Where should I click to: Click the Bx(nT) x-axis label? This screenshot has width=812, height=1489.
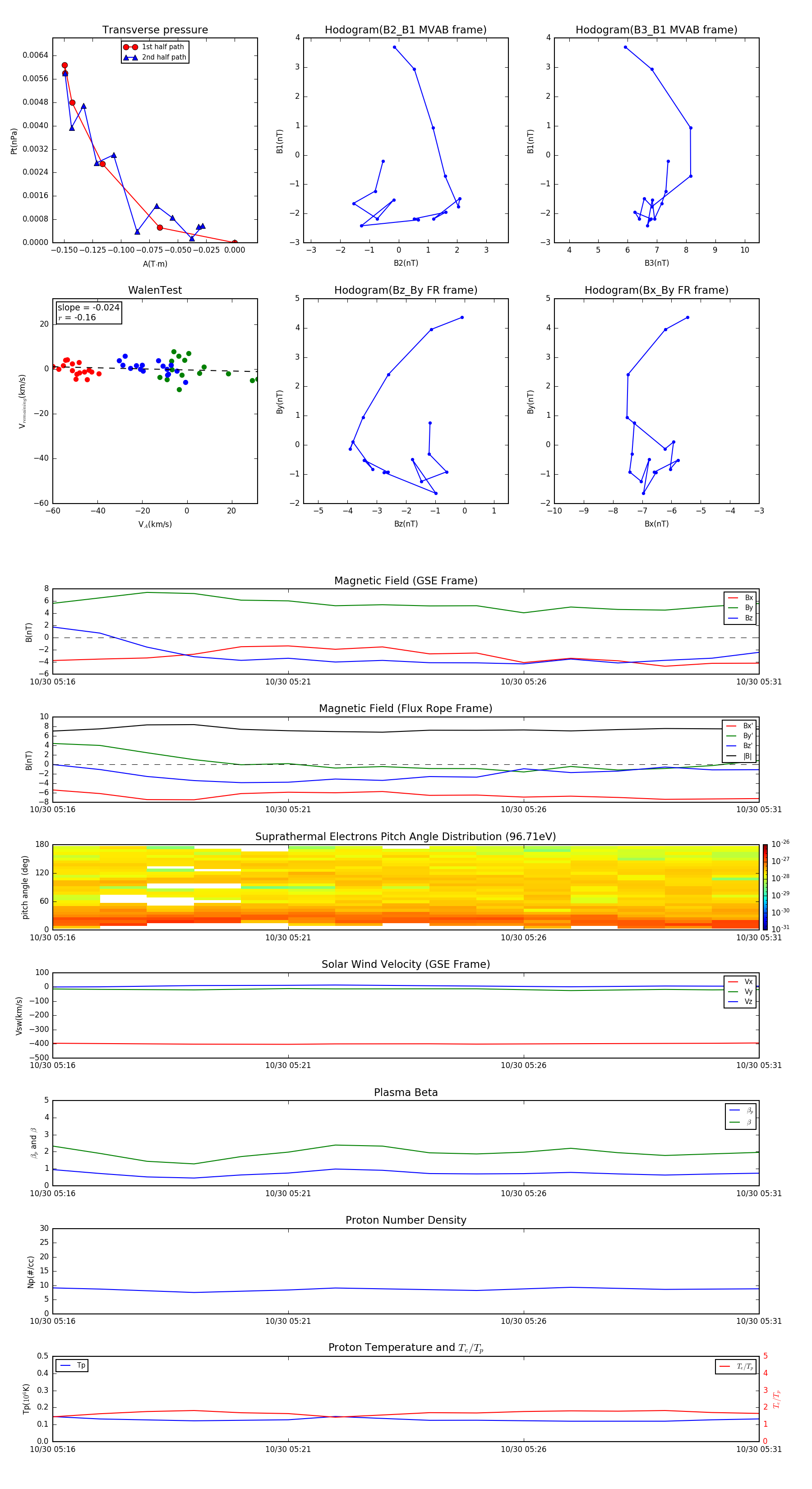656,524
